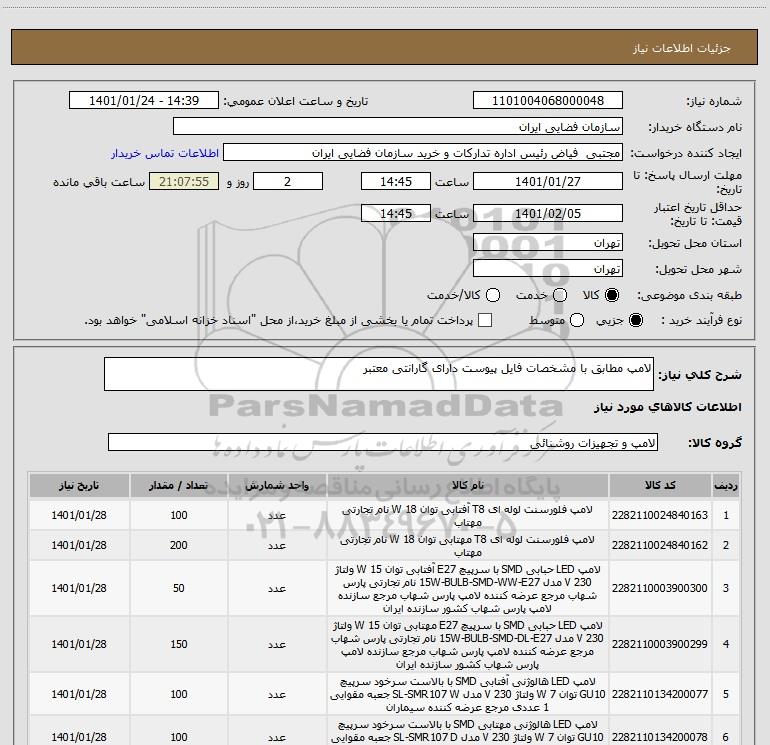Image resolution: width=770 pixels, height=745 pixels.
Task: Click the request number field 1101004068000048
Action: (548, 101)
